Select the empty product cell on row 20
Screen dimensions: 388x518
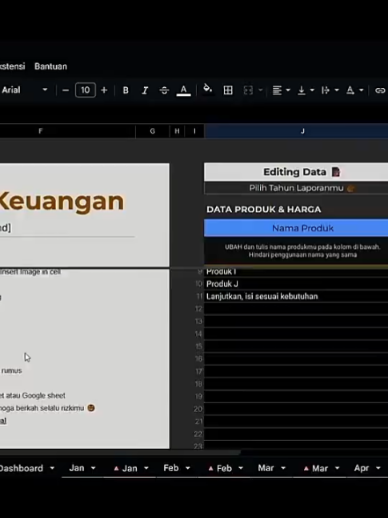pyautogui.click(x=296, y=409)
